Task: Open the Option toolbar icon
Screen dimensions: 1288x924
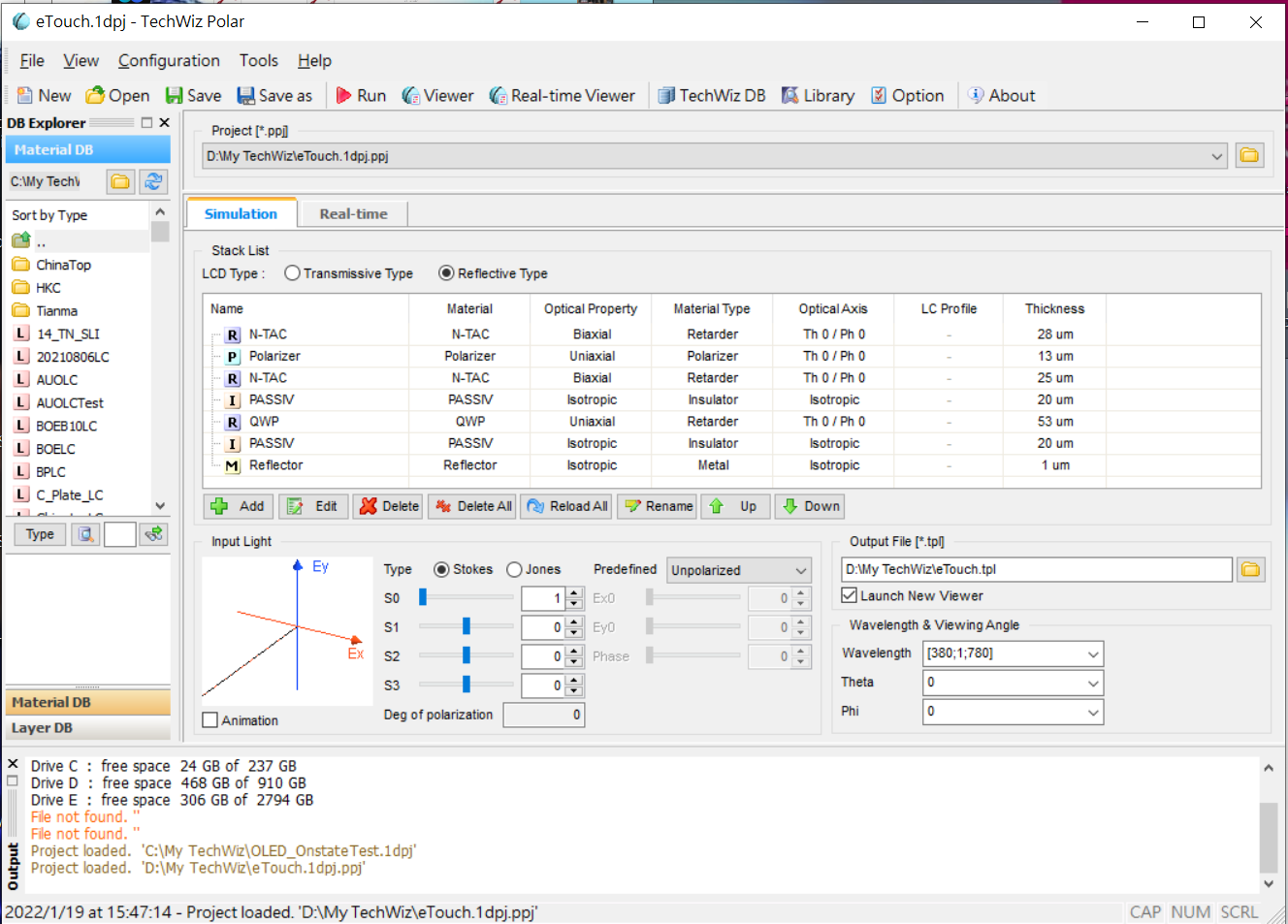Action: click(x=909, y=95)
